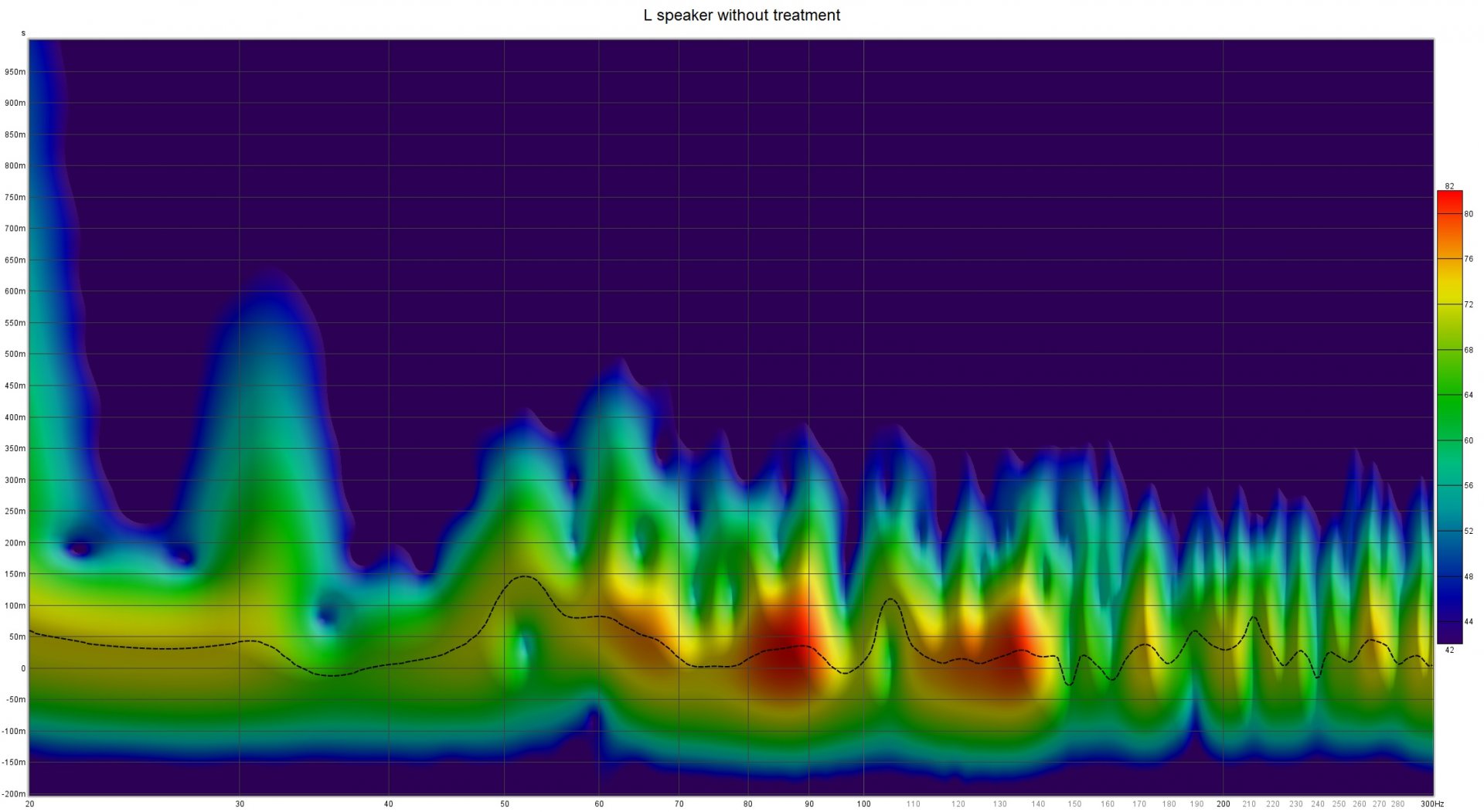
Task: Click the 700m time axis label
Action: (15, 229)
